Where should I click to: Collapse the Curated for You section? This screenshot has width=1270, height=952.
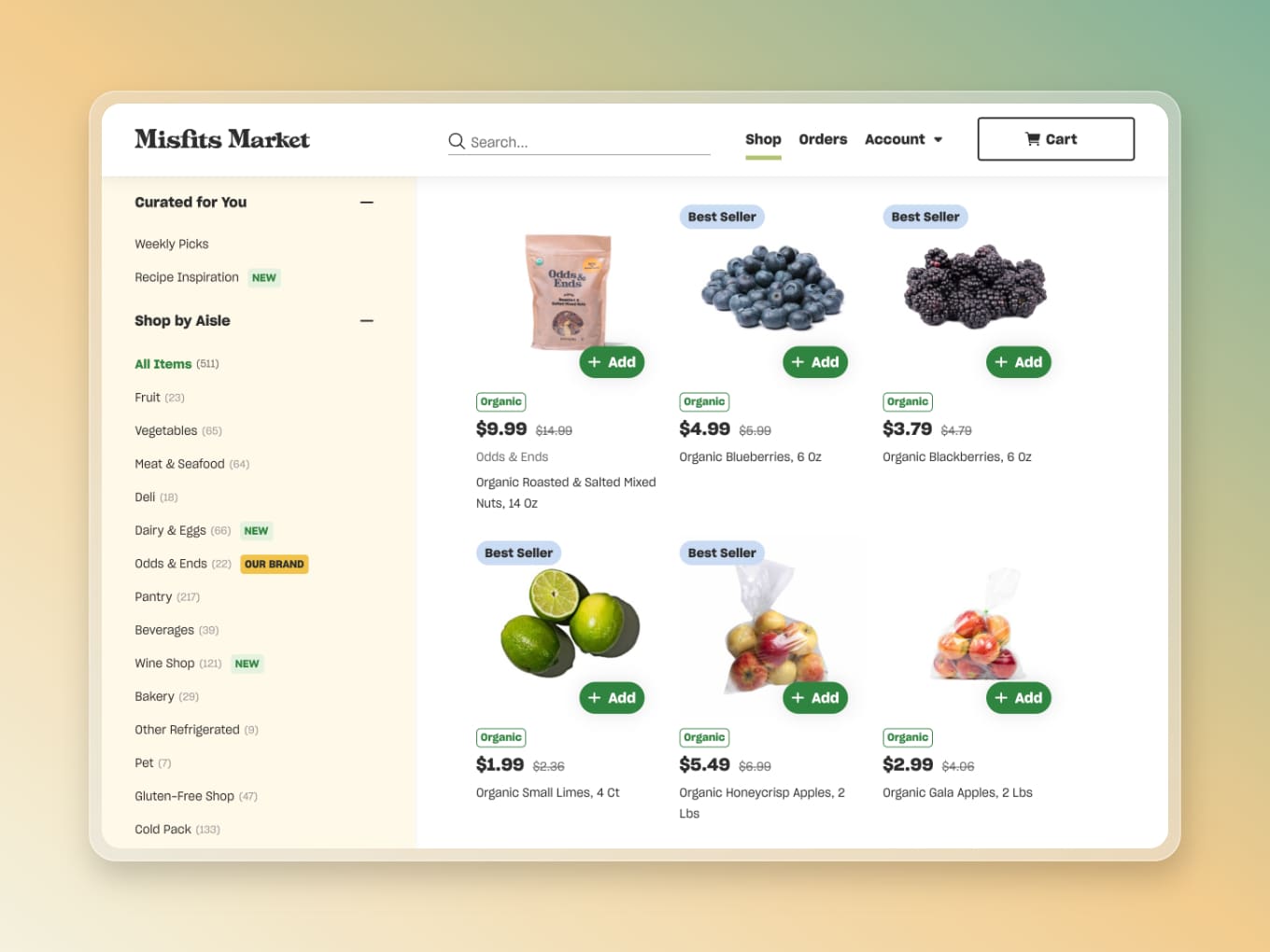tap(367, 203)
